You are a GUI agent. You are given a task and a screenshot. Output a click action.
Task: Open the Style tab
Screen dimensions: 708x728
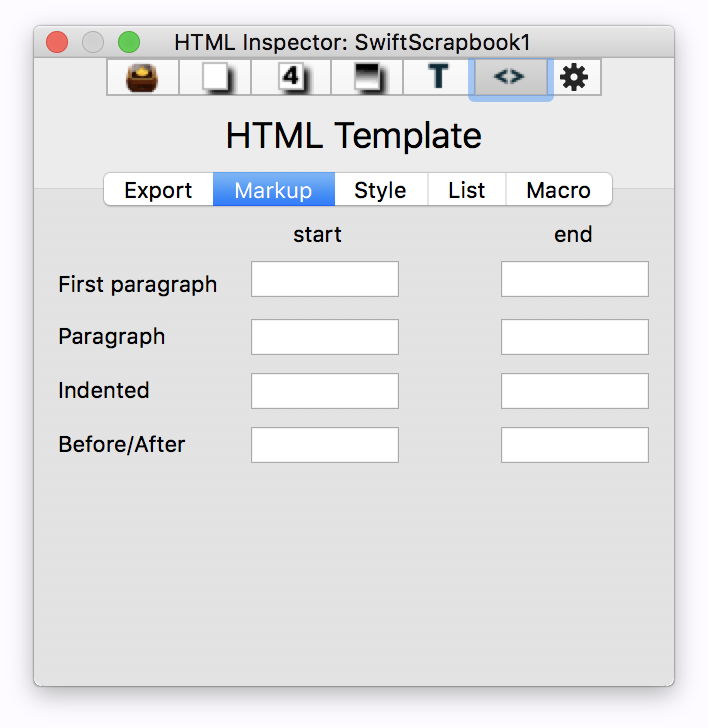point(380,190)
